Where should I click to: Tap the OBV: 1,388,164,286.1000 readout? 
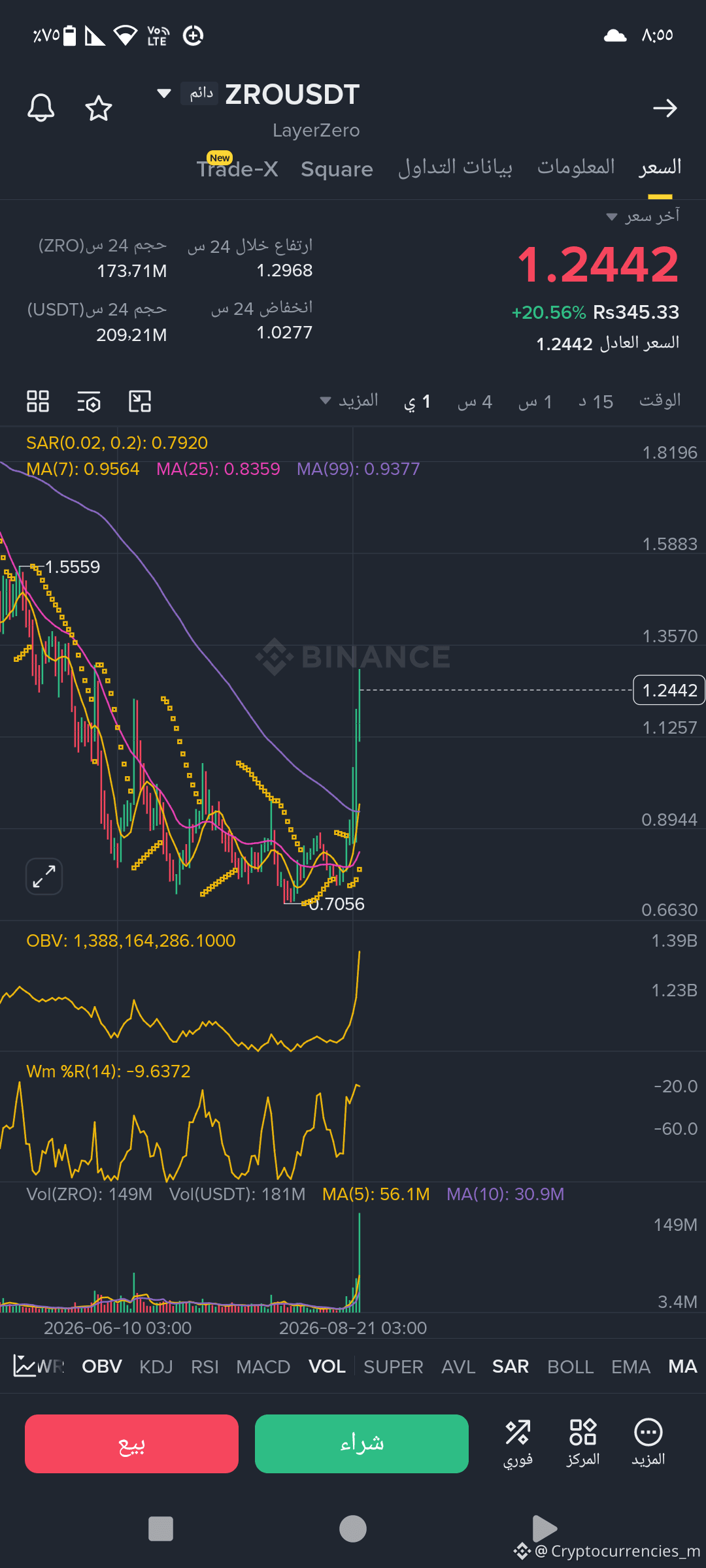click(x=131, y=941)
